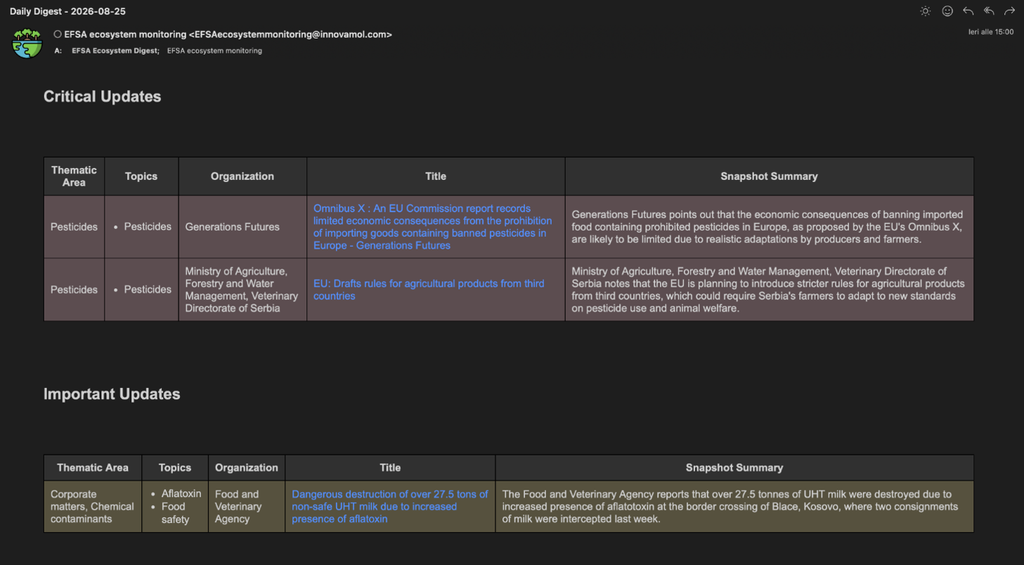
Task: Select the Ministry of Agriculture Serbia organization cell
Action: click(x=242, y=289)
